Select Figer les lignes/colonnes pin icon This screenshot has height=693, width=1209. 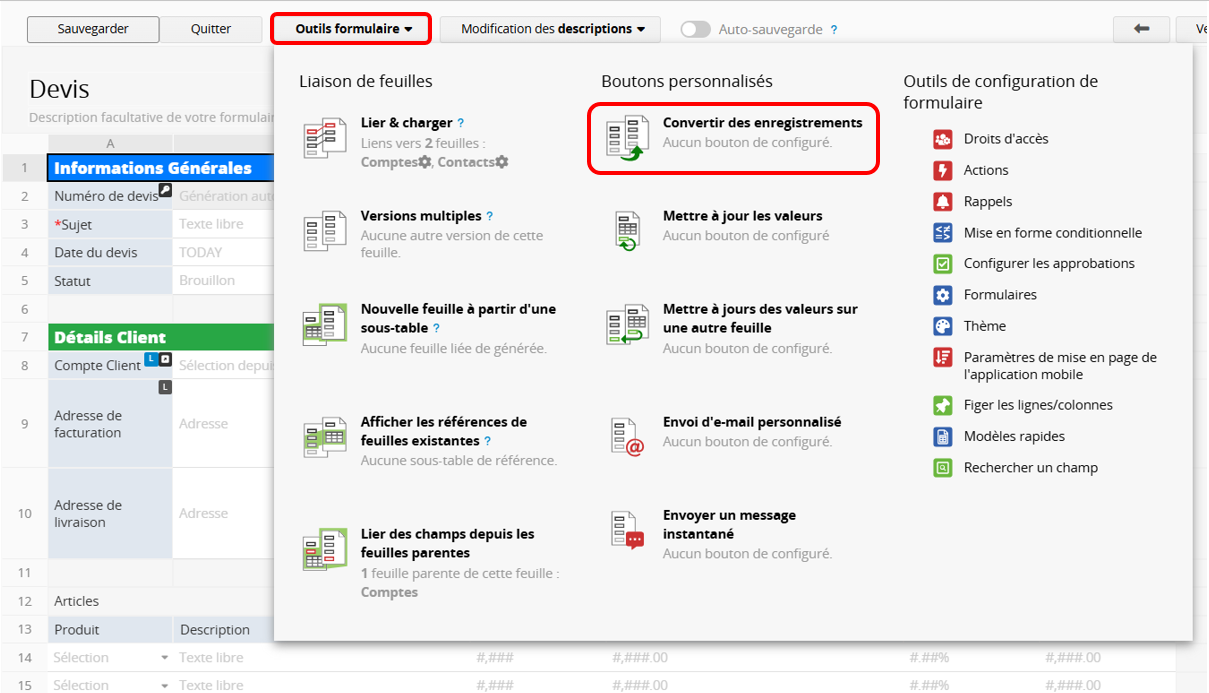(x=942, y=405)
